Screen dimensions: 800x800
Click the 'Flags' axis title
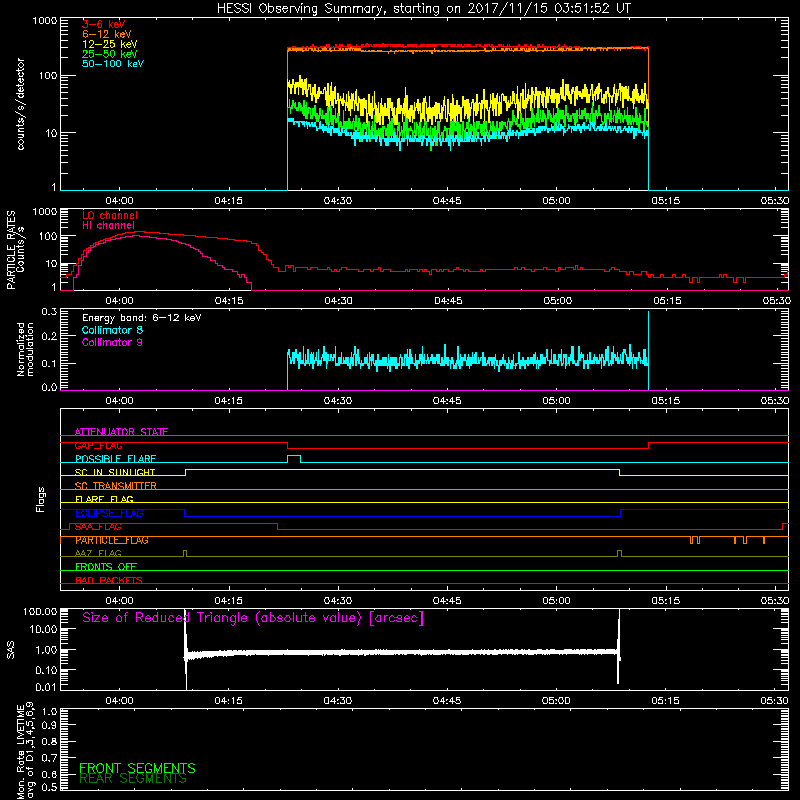(41, 499)
